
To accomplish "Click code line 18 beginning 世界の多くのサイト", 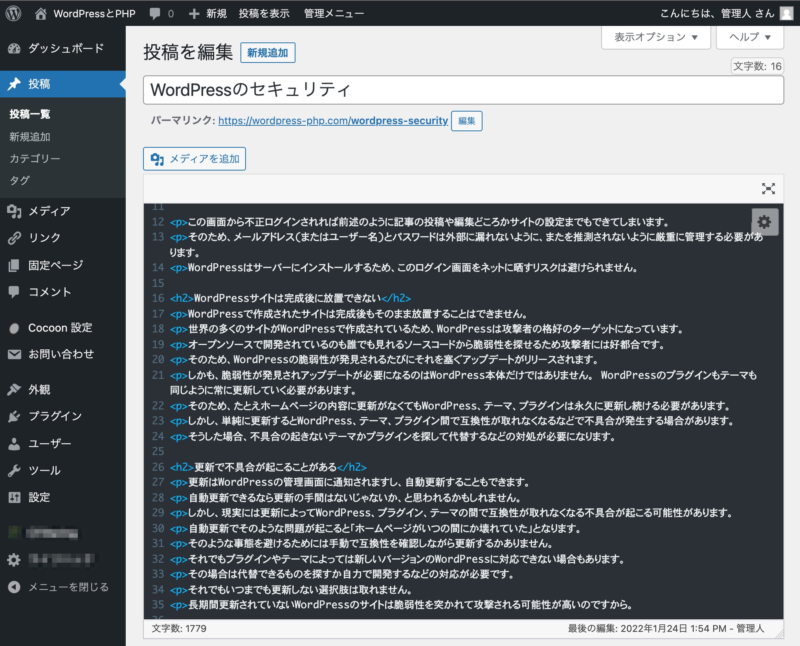I will 427,329.
